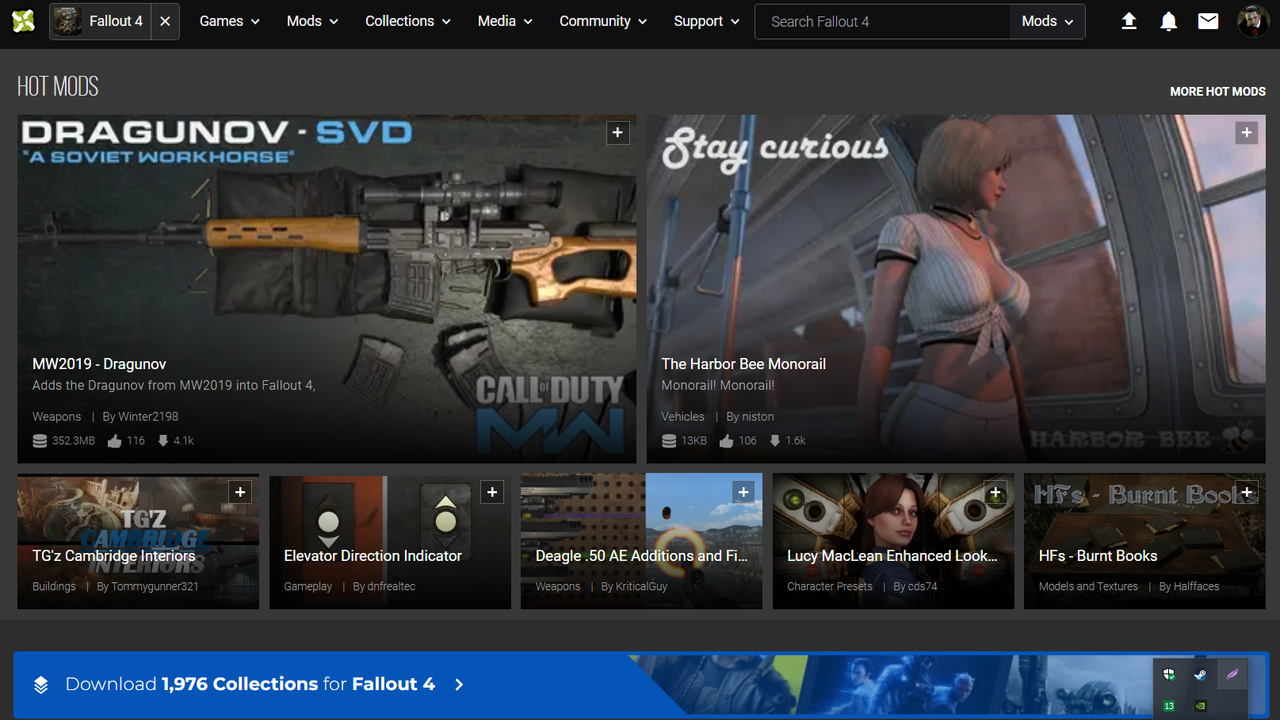Click the downloads arrow icon on Harbor Bee Monorail
1280x720 pixels.
click(x=774, y=440)
